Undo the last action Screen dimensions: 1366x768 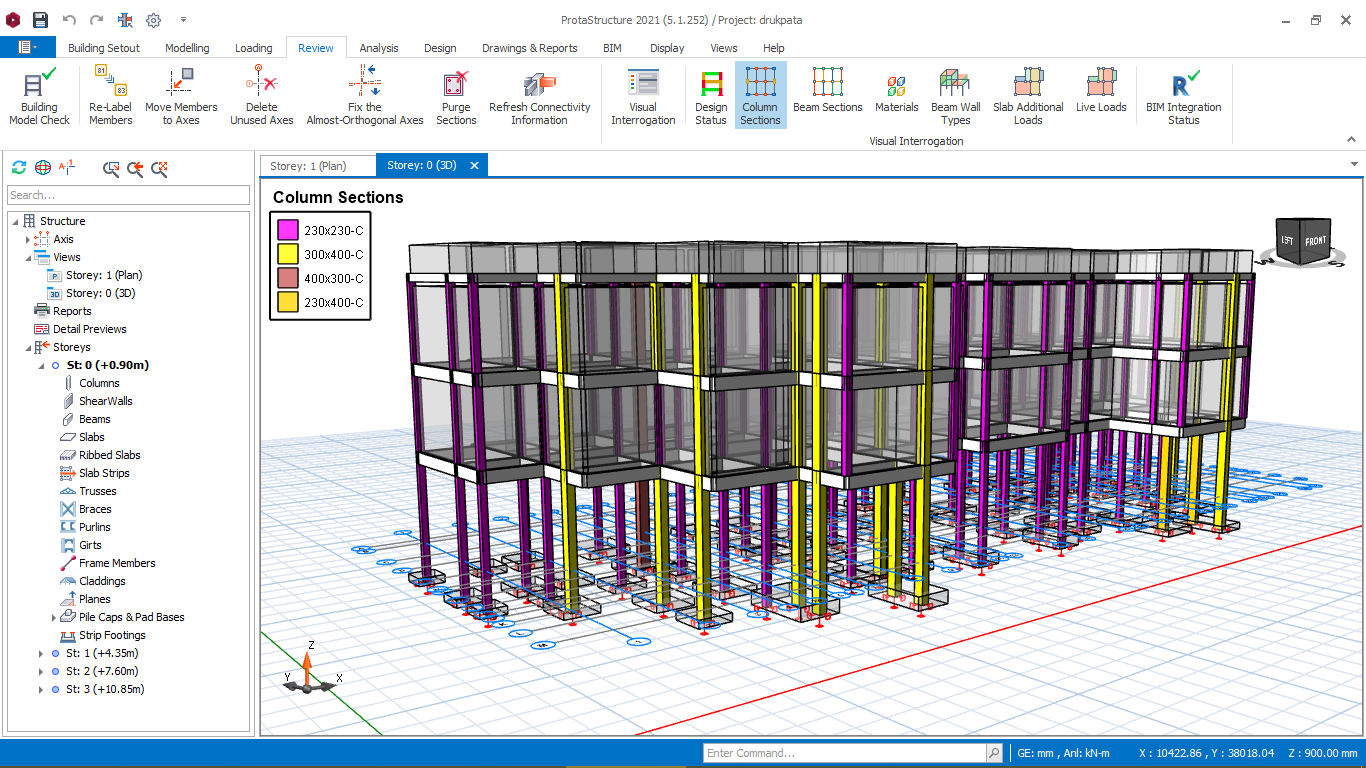(x=69, y=20)
